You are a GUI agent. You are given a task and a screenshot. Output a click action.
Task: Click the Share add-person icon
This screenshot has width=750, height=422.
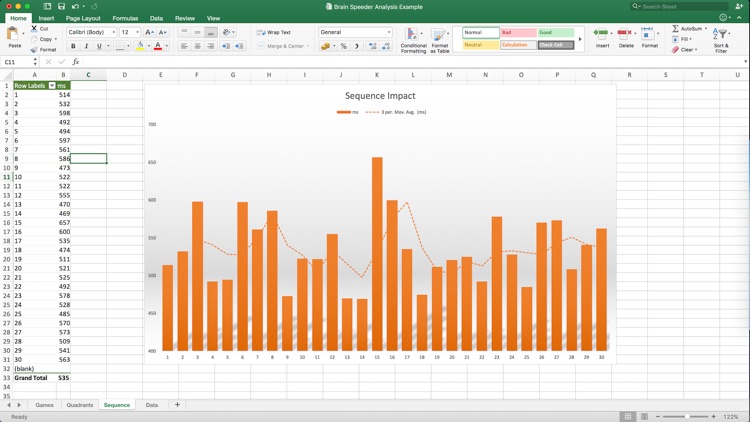[x=739, y=6]
